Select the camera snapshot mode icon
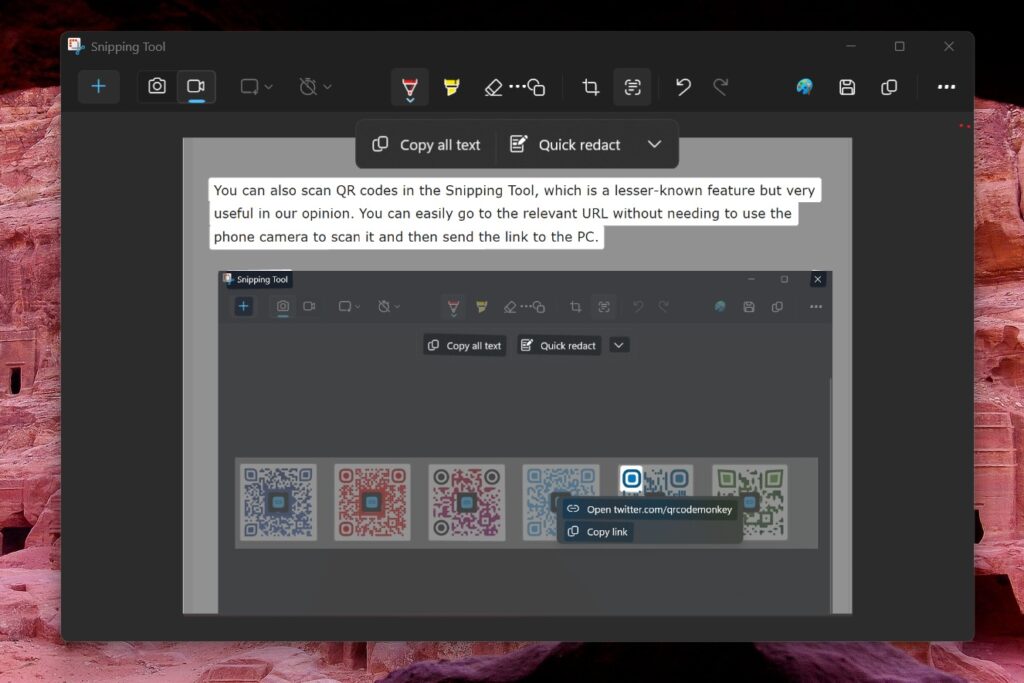The image size is (1024, 683). pyautogui.click(x=157, y=87)
